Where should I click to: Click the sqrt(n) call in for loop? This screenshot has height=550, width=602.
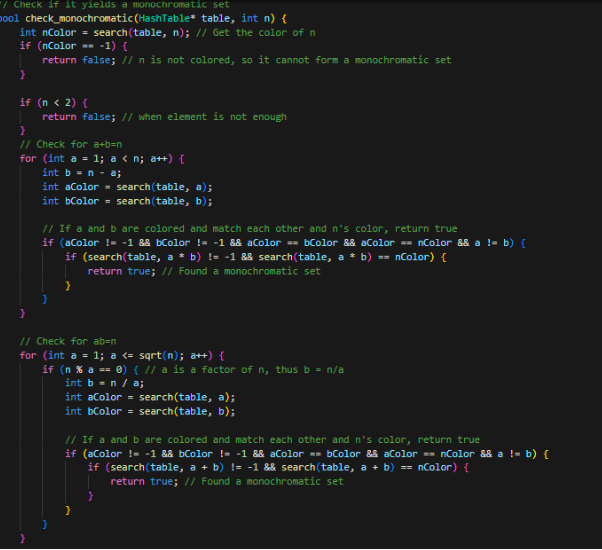tap(136, 355)
